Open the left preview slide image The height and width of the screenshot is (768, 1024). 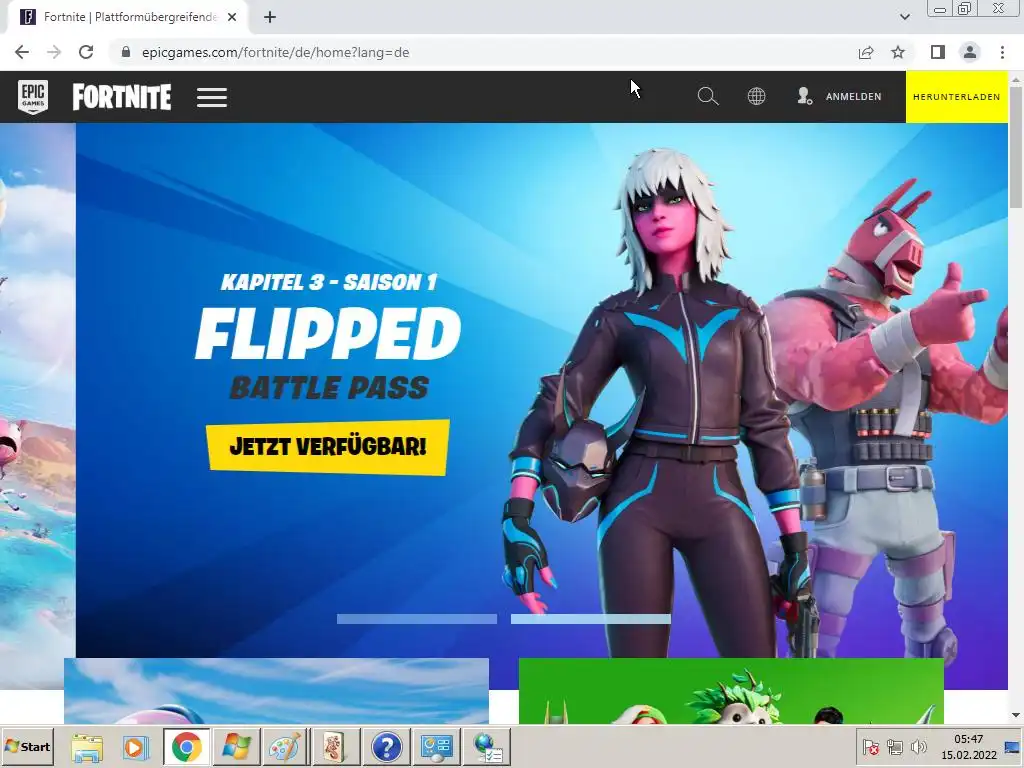tap(37, 405)
